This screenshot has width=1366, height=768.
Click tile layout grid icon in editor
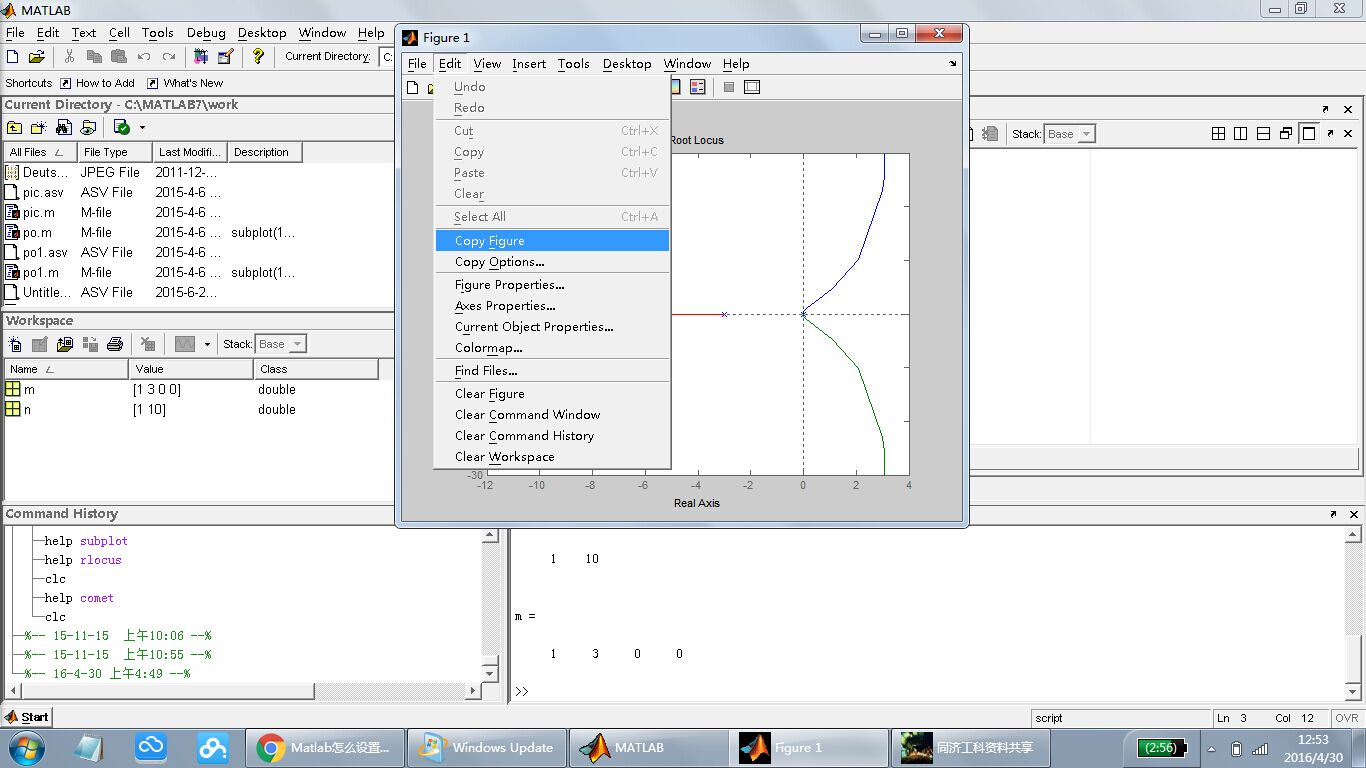(x=1218, y=133)
